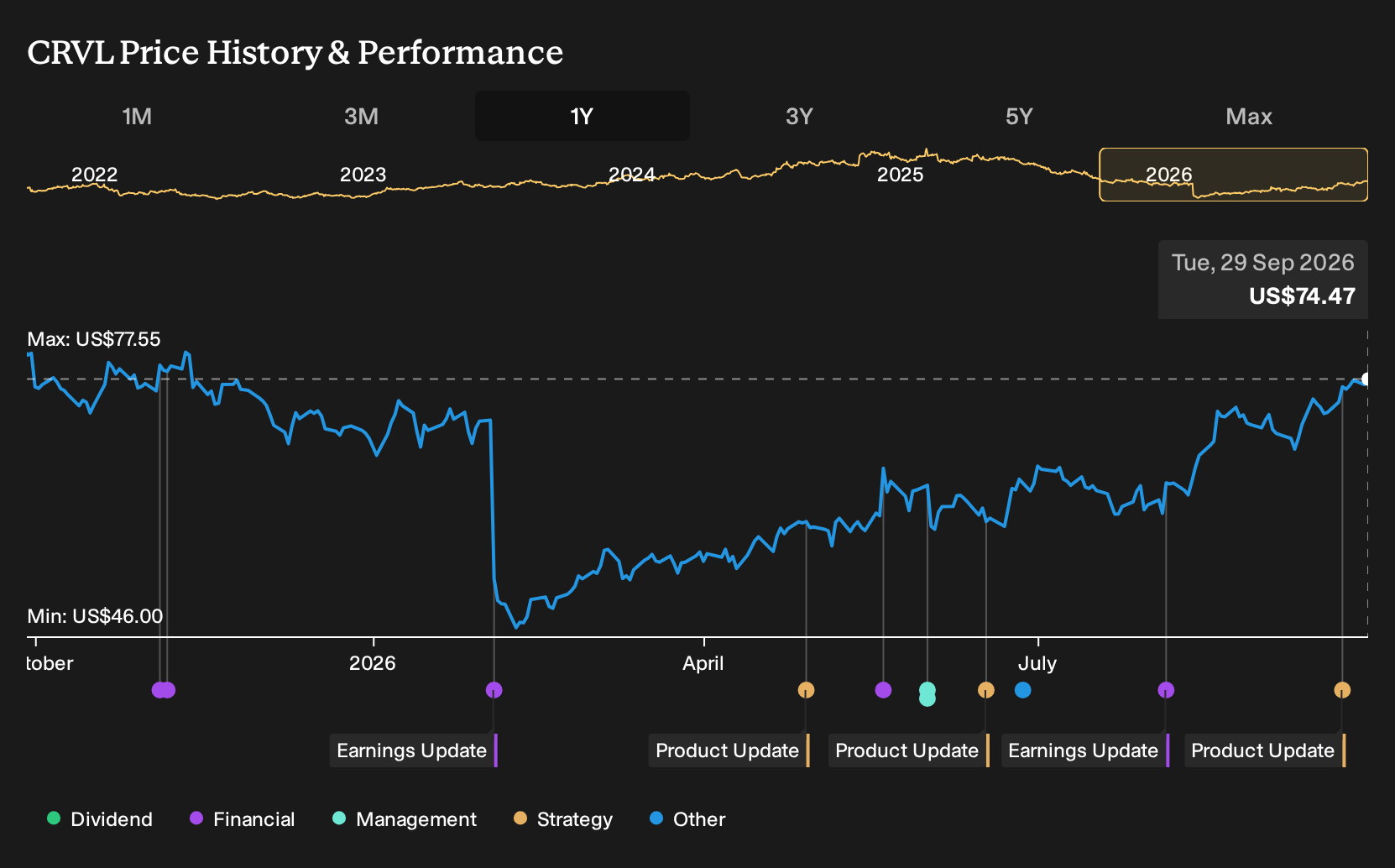The width and height of the screenshot is (1395, 868).
Task: Select the 1Y range tab
Action: [x=583, y=116]
